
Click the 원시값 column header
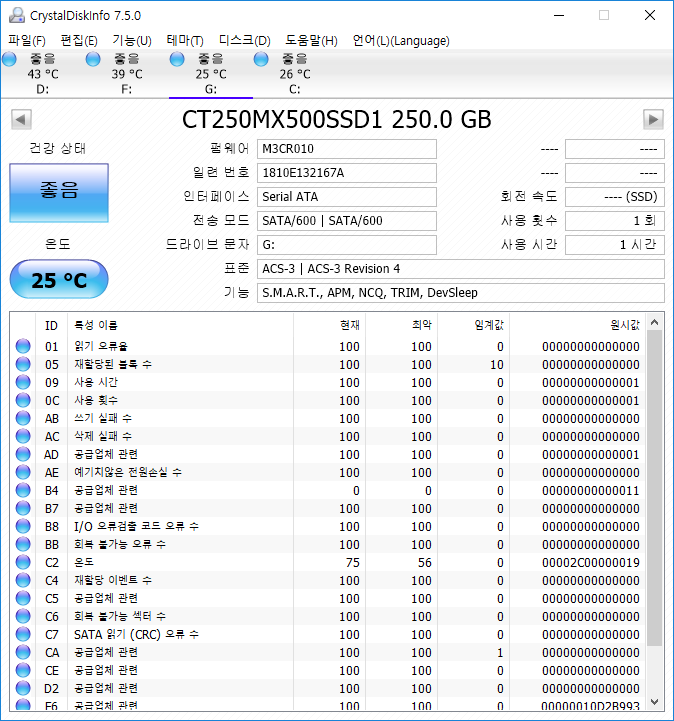point(577,325)
